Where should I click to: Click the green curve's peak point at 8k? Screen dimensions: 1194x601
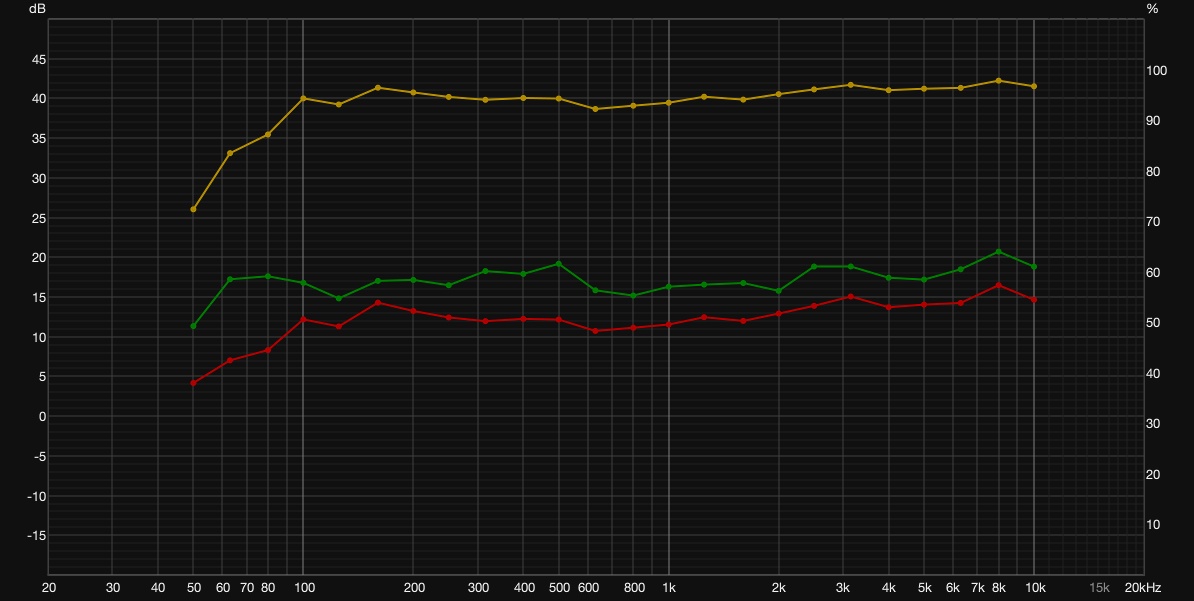coord(998,251)
